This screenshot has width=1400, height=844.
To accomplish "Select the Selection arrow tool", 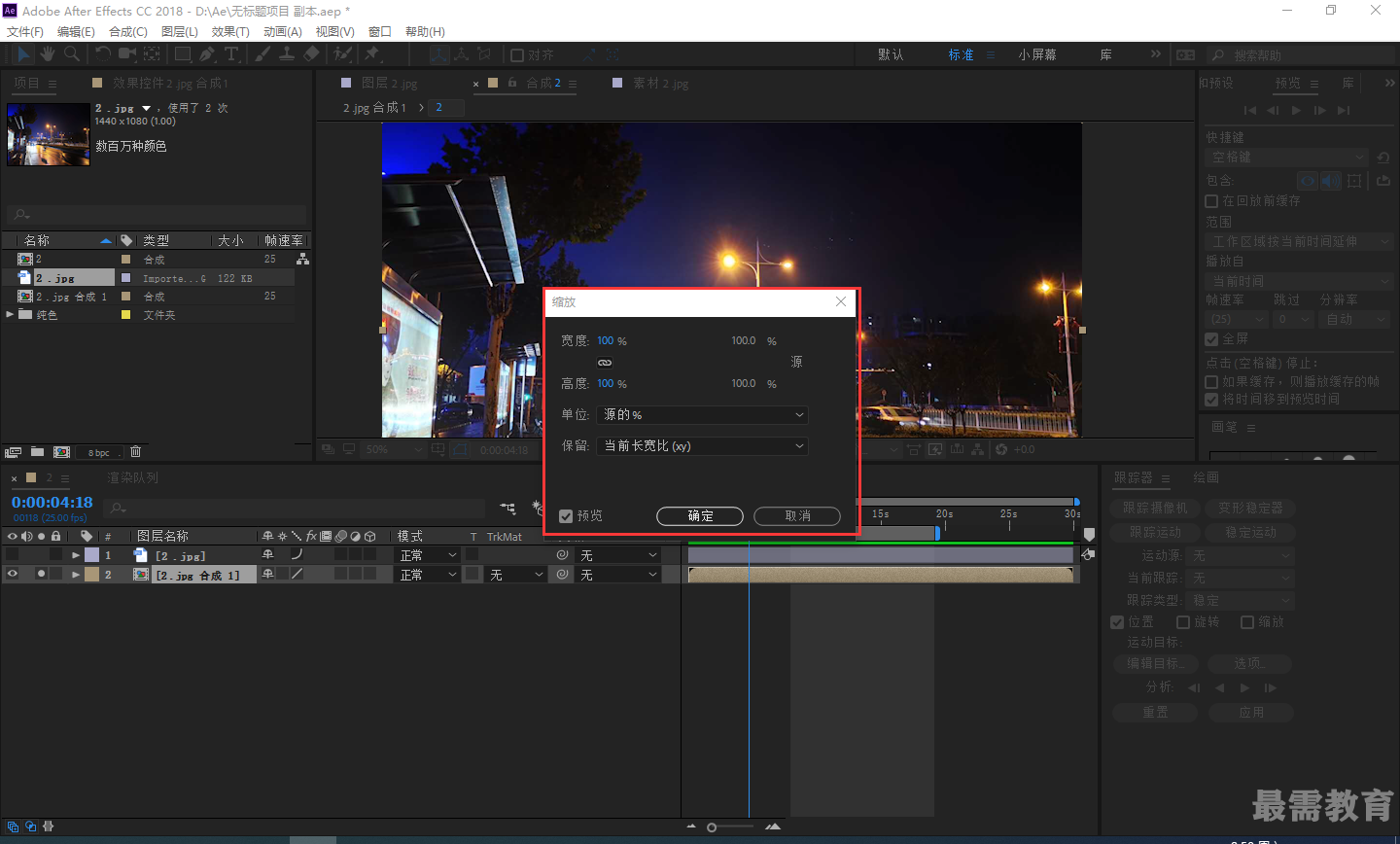I will coord(23,54).
